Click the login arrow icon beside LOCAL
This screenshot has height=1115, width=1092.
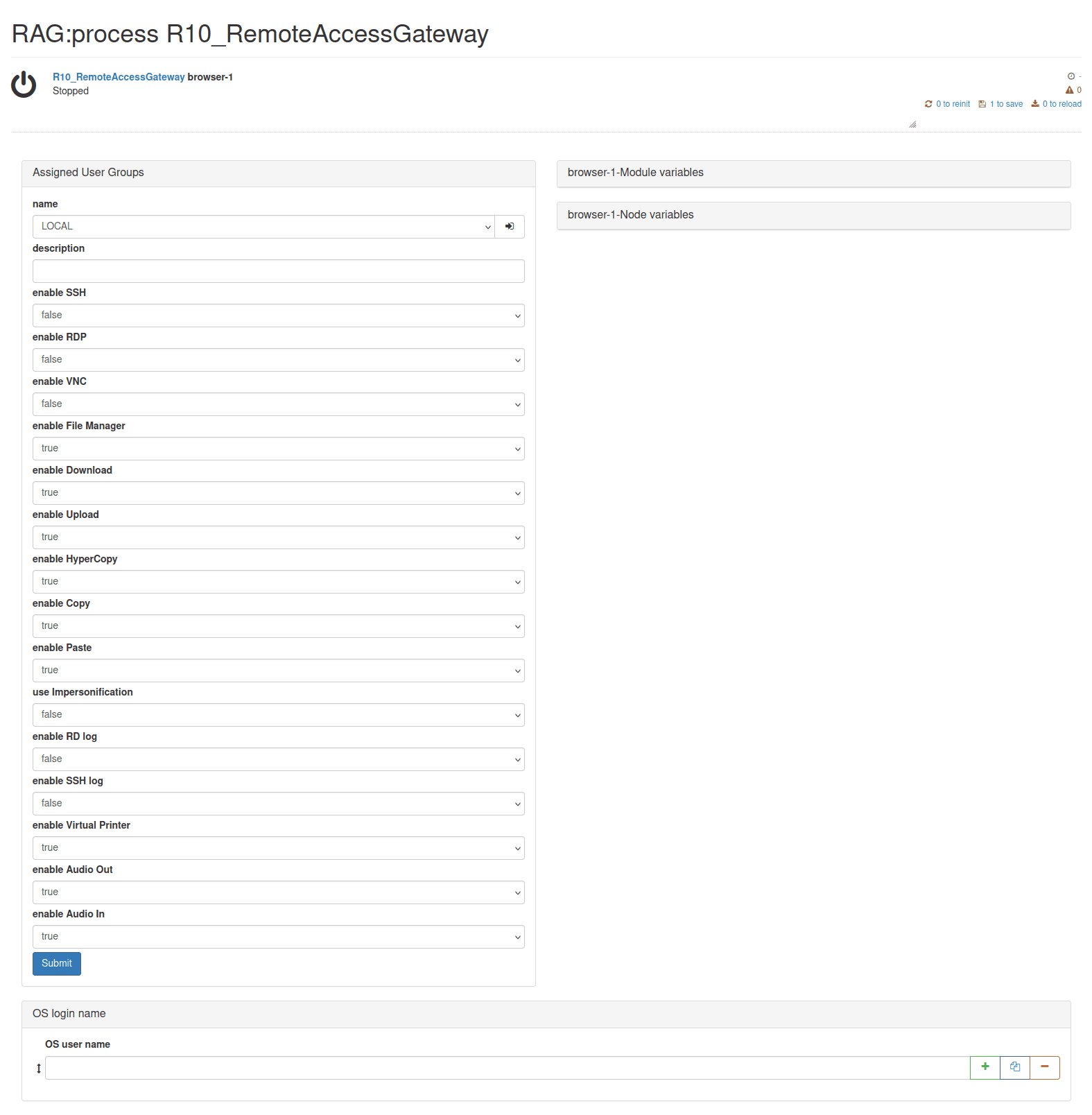(x=510, y=227)
